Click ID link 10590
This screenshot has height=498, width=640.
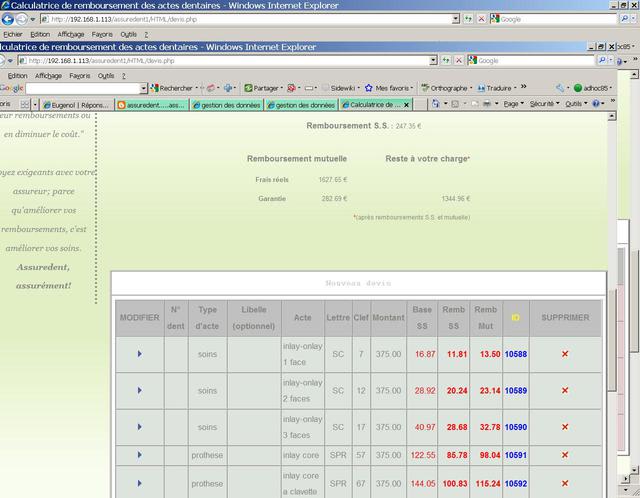(x=515, y=427)
